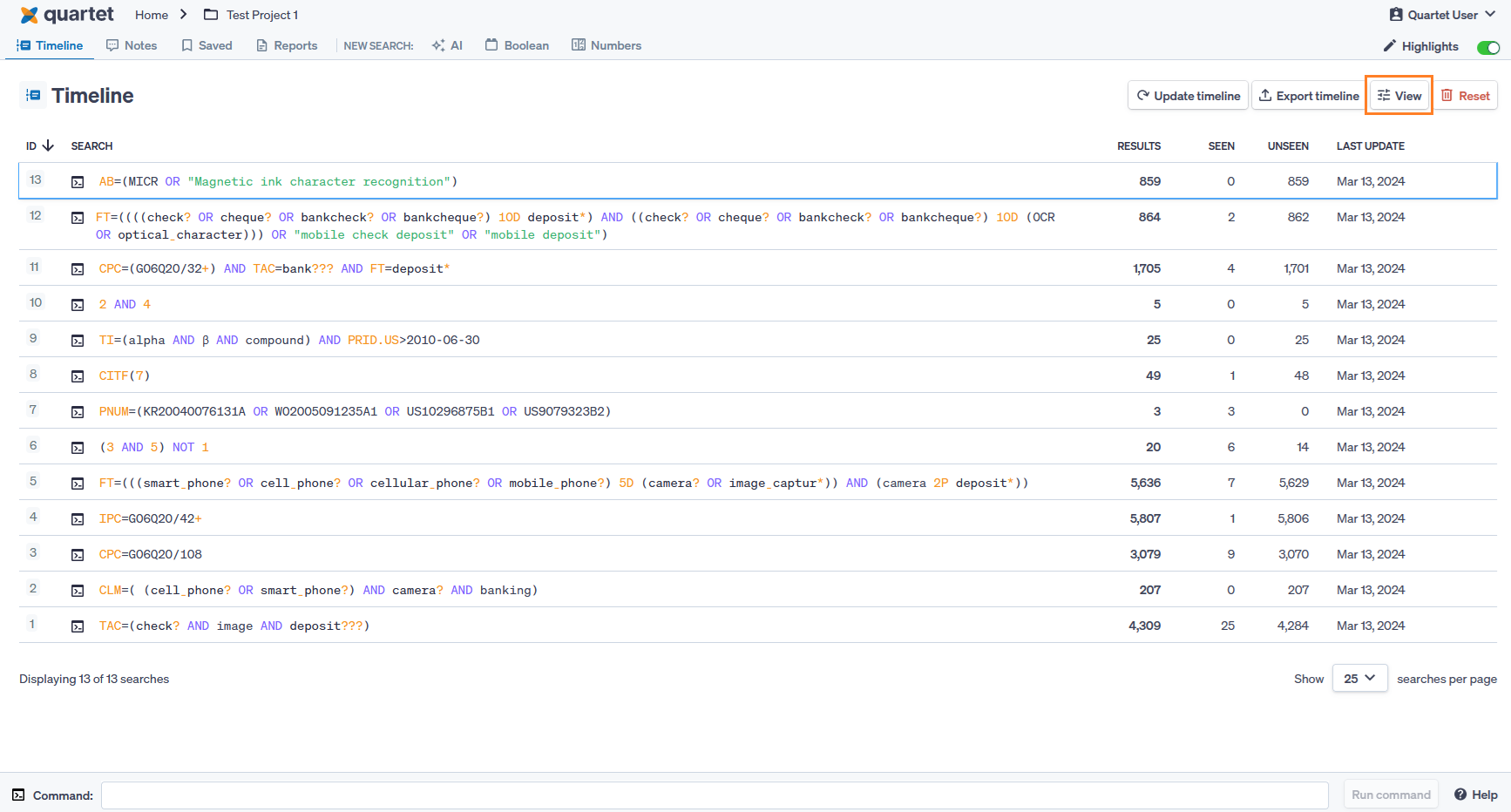
Task: Reset the timeline with Reset button
Action: pyautogui.click(x=1466, y=96)
